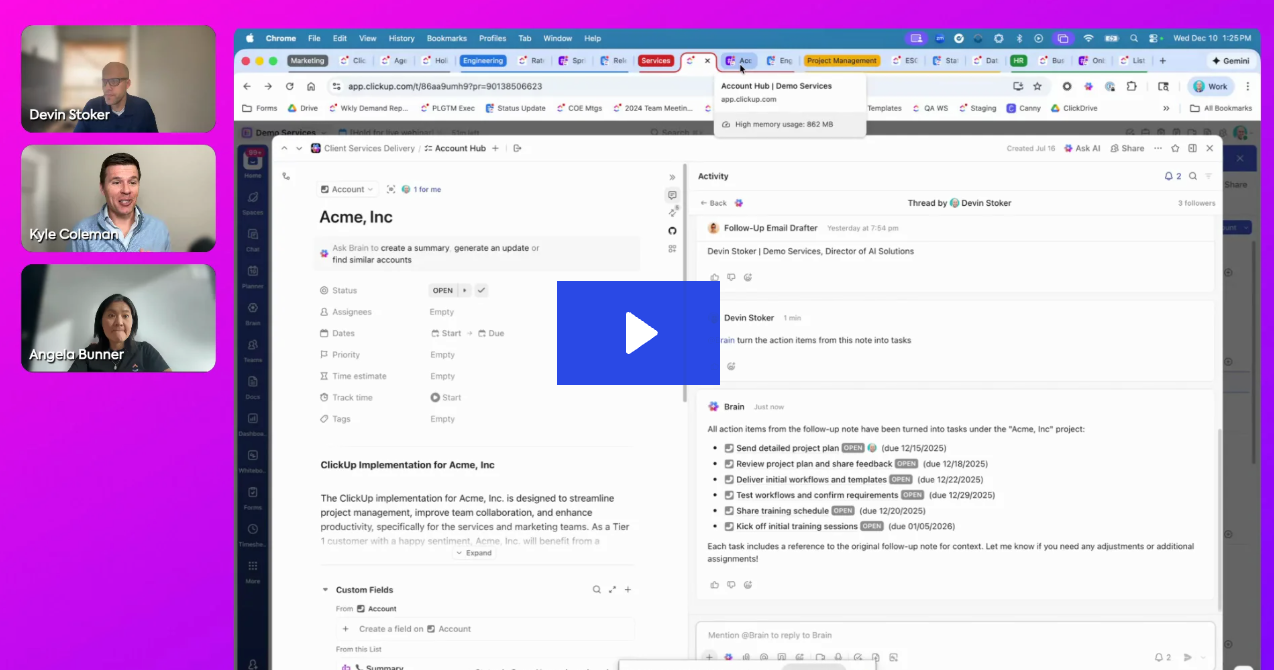Image resolution: width=1274 pixels, height=670 pixels.
Task: Expand custom fields to full view
Action: [x=612, y=590]
